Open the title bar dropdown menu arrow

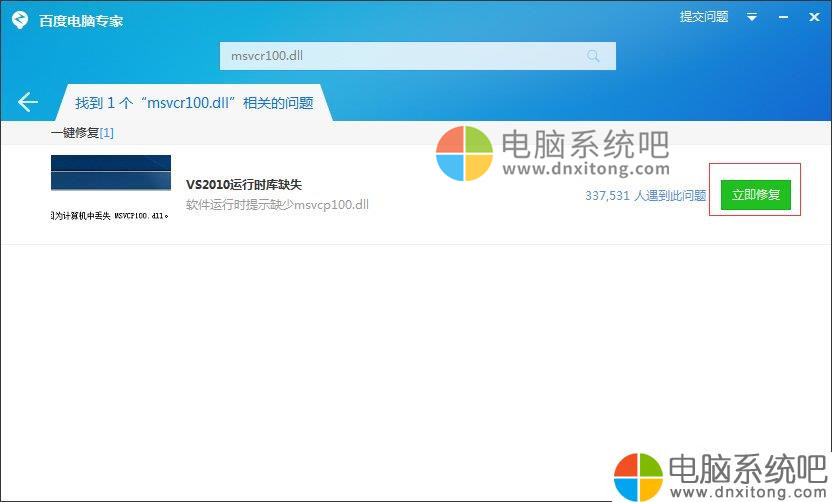tap(752, 17)
